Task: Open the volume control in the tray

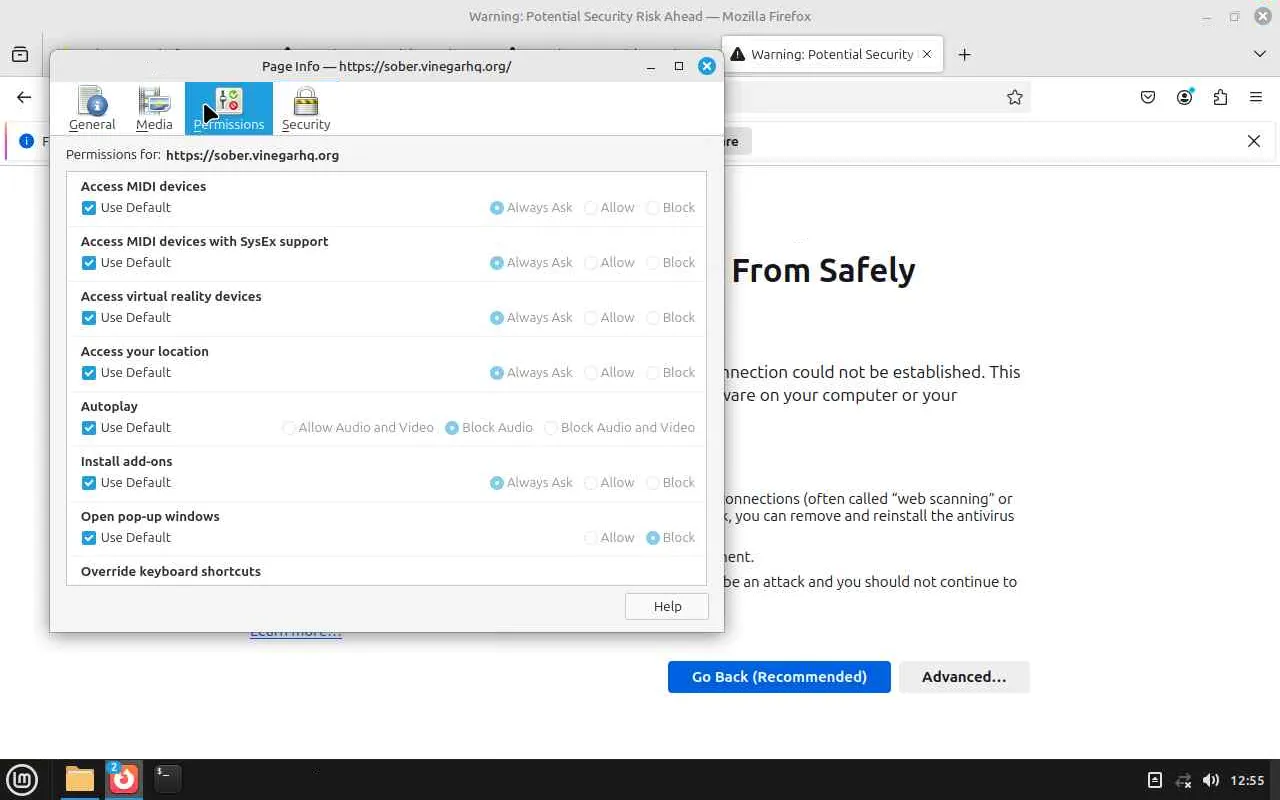Action: [1211, 780]
